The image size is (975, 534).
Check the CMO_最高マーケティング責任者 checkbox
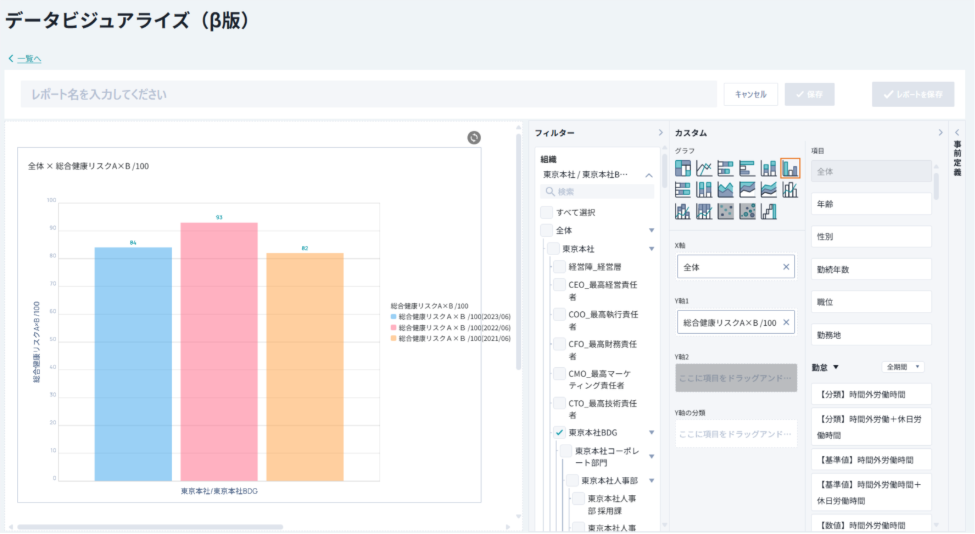pyautogui.click(x=559, y=374)
